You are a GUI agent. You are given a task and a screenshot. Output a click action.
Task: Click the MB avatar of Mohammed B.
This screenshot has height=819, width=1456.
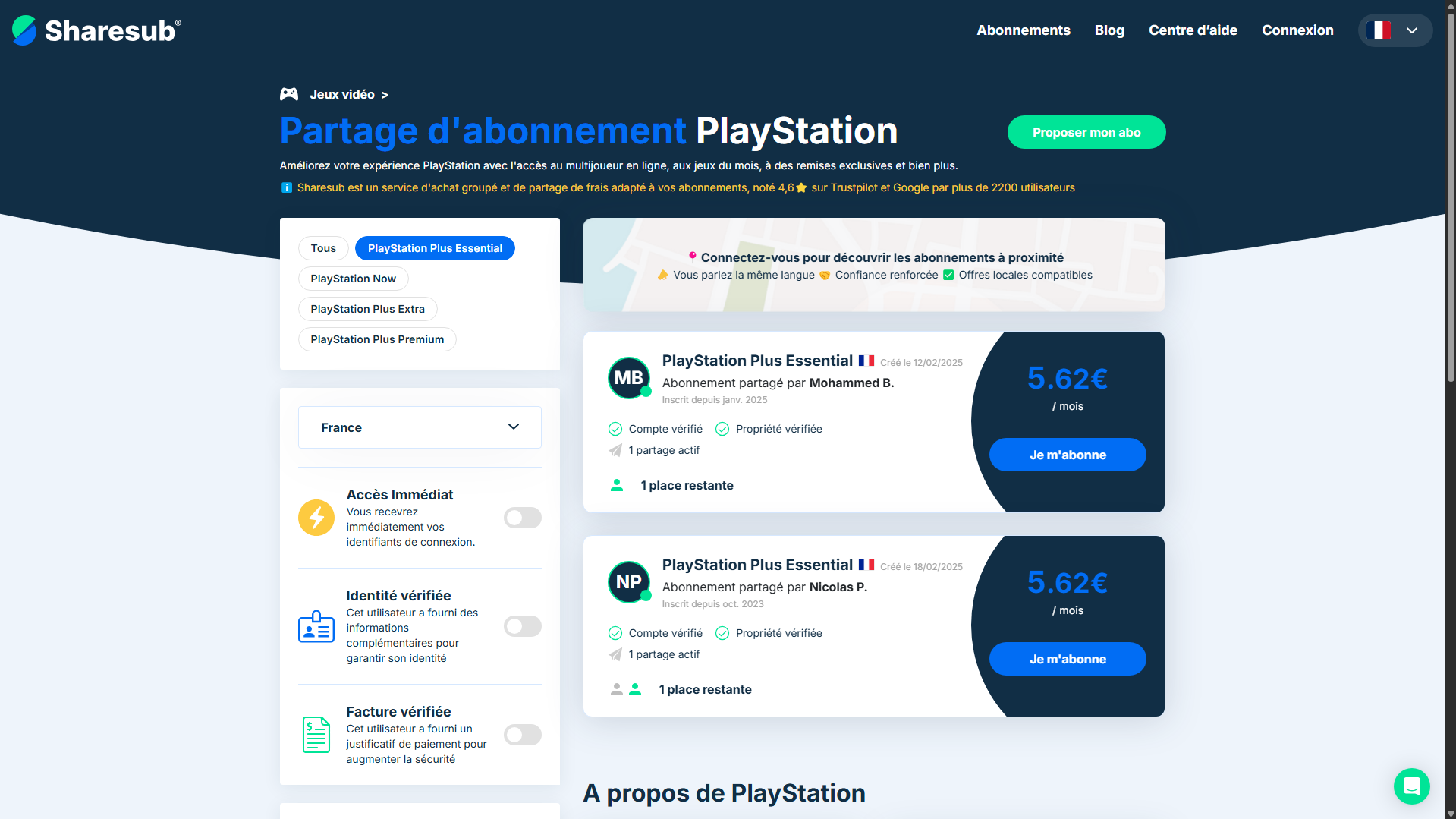click(x=629, y=377)
